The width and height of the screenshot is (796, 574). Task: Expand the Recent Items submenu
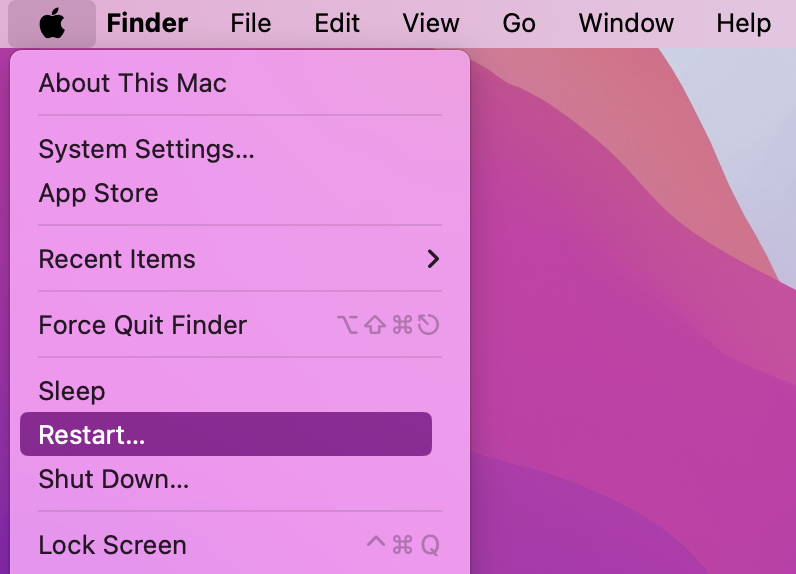pos(240,259)
